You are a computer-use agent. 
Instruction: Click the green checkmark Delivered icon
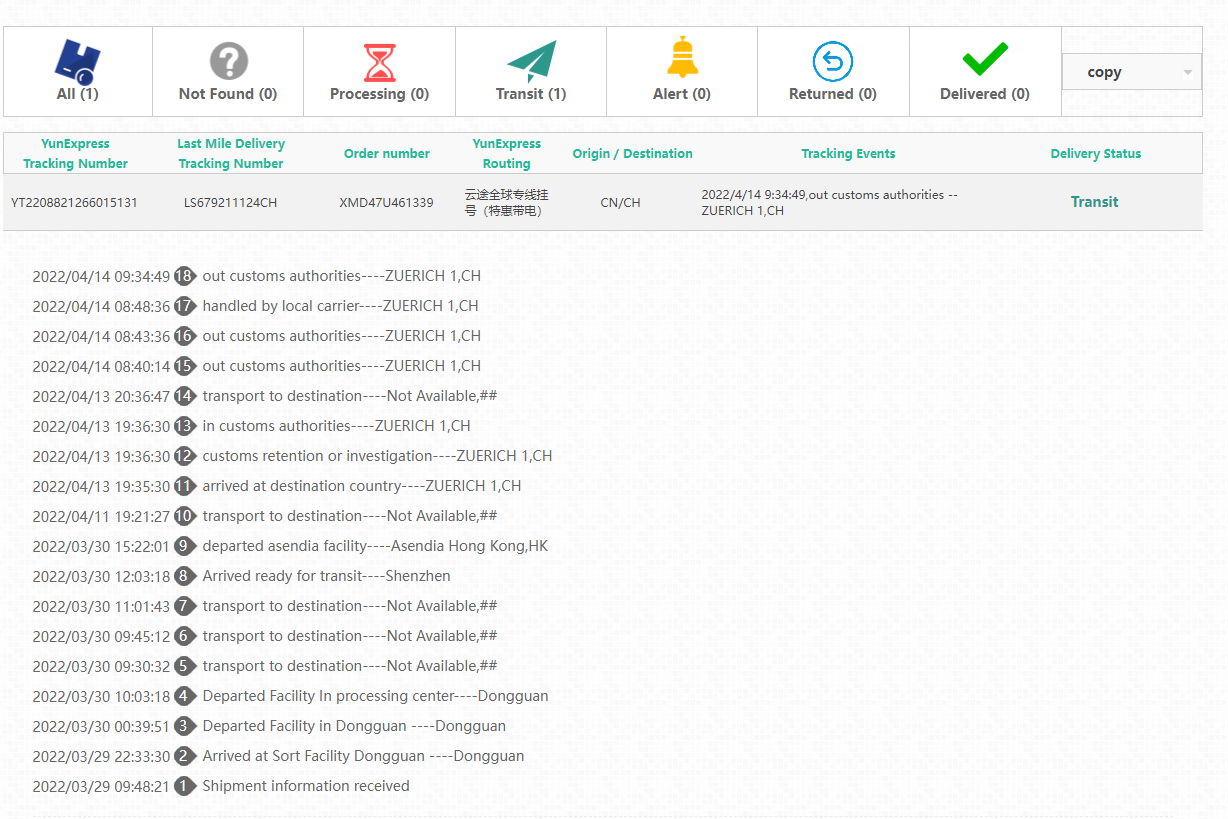coord(984,60)
